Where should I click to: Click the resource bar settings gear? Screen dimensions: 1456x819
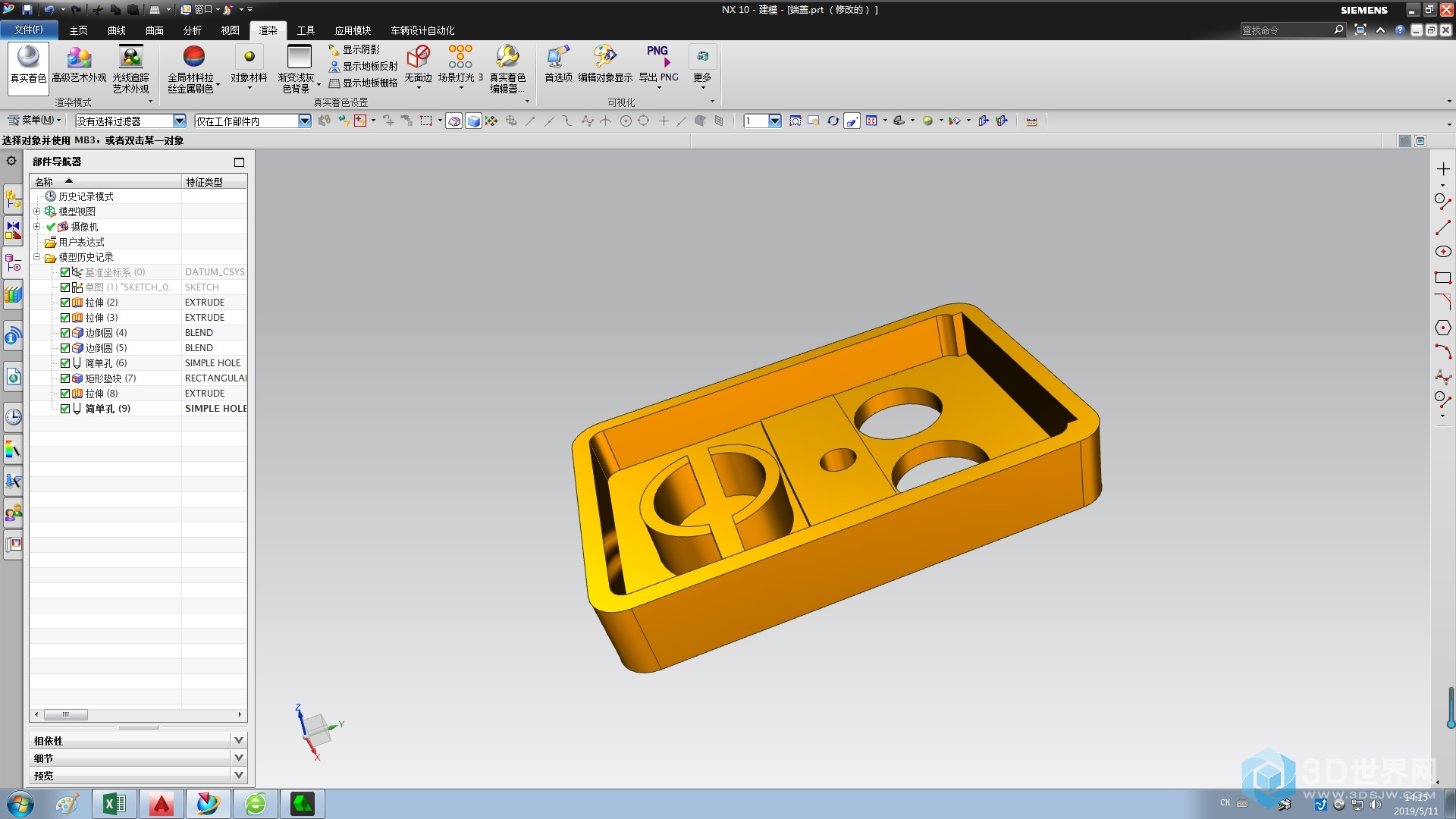(x=11, y=161)
